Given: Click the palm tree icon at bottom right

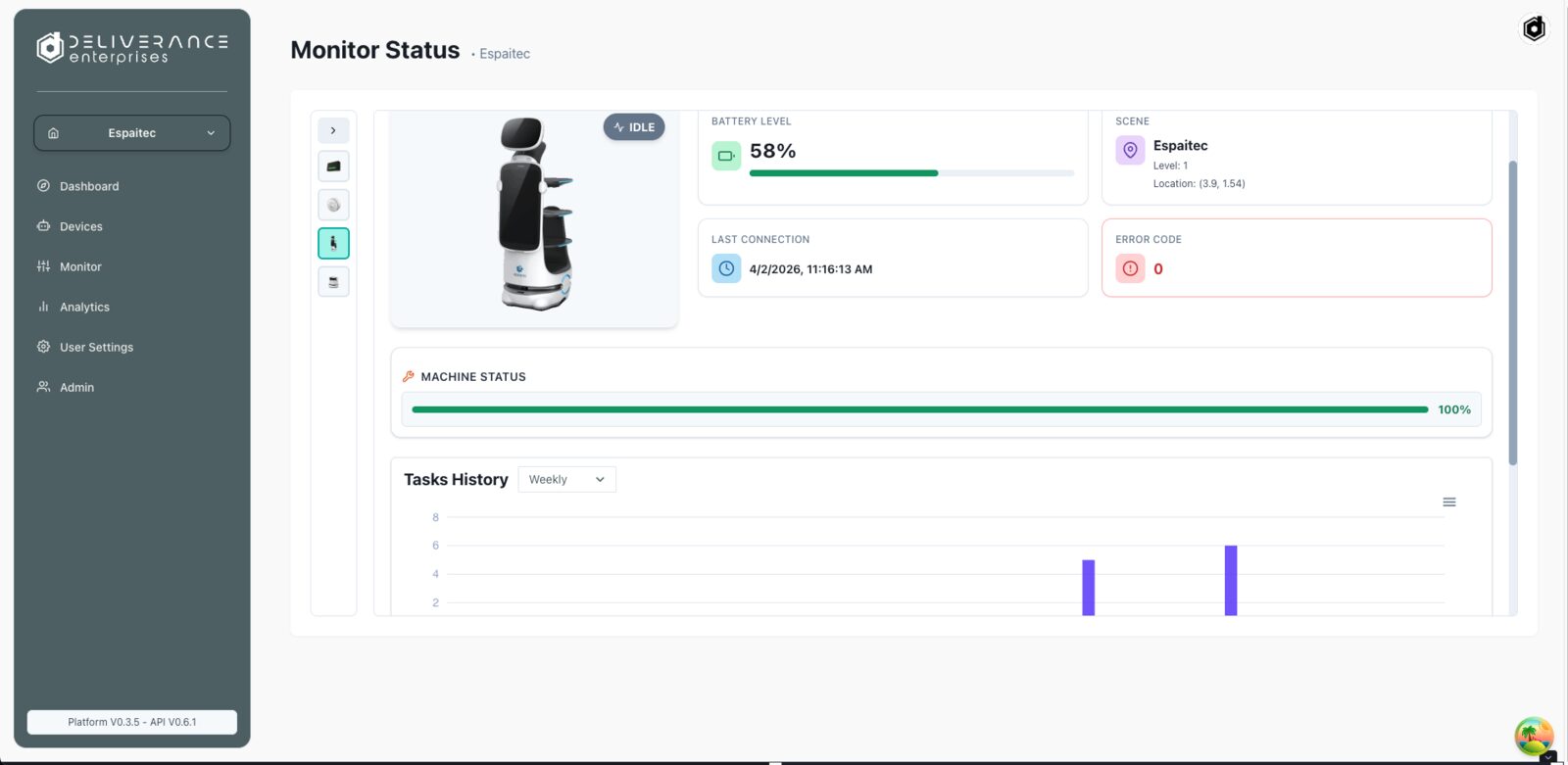Looking at the screenshot, I should (1534, 738).
